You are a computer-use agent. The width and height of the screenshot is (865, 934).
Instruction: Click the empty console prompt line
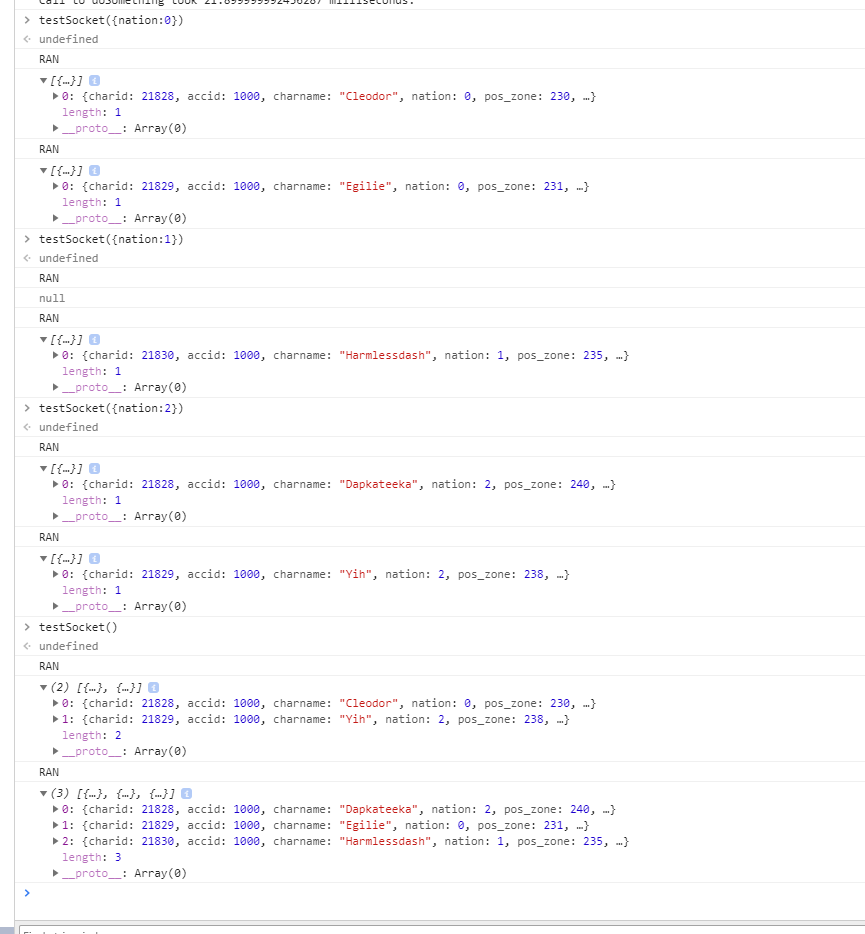tap(400, 893)
